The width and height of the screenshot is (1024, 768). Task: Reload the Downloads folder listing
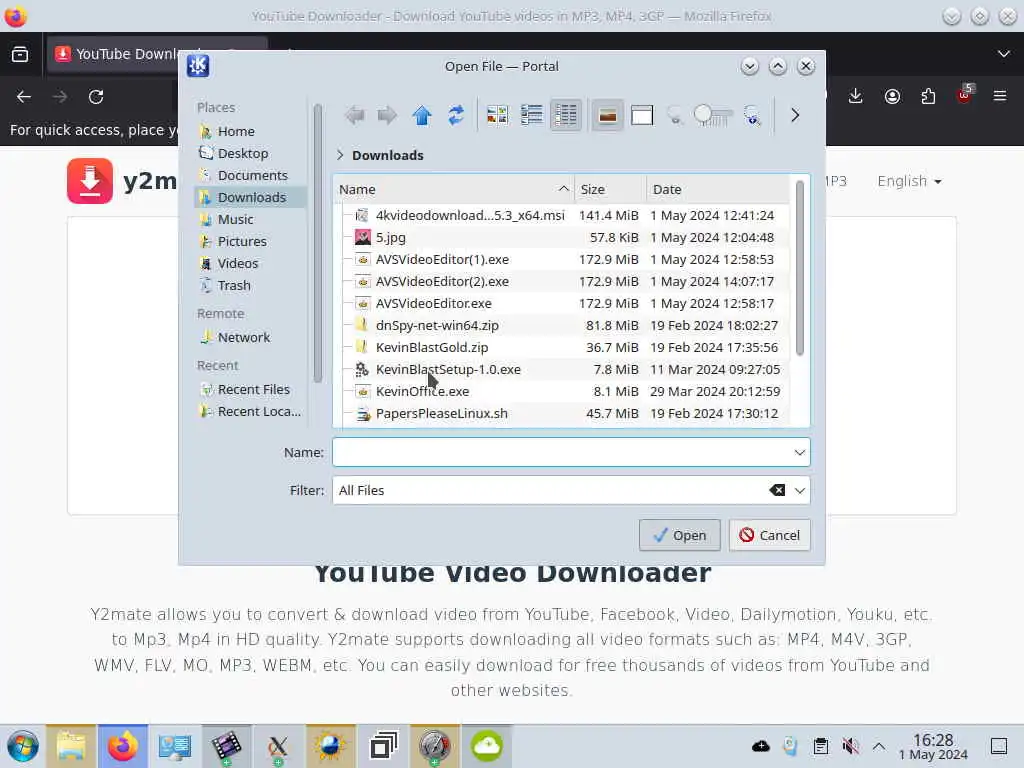(x=456, y=116)
